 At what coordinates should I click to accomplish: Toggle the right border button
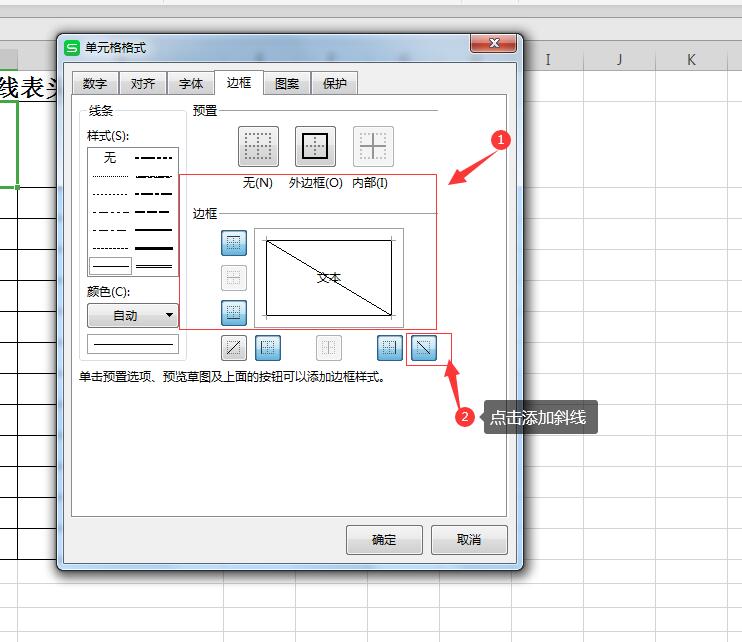(390, 348)
